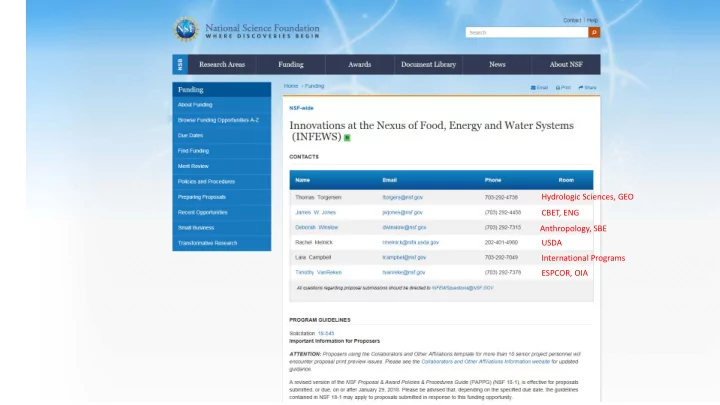This screenshot has height=405, width=720.
Task: Click the NSF globe logo
Action: 186,30
